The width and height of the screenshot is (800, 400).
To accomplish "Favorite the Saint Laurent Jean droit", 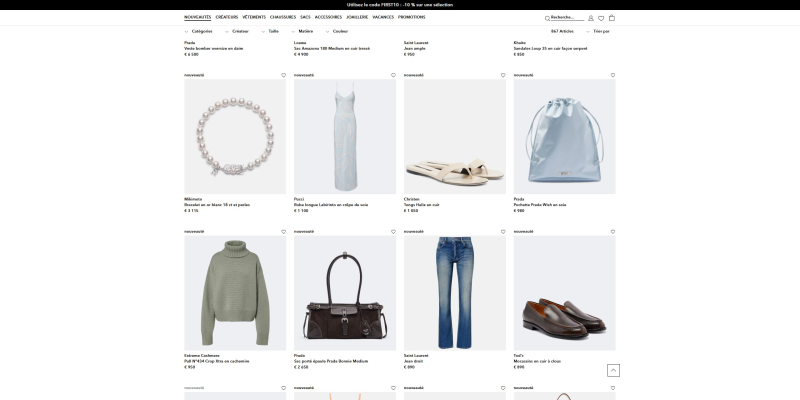I will 503,232.
